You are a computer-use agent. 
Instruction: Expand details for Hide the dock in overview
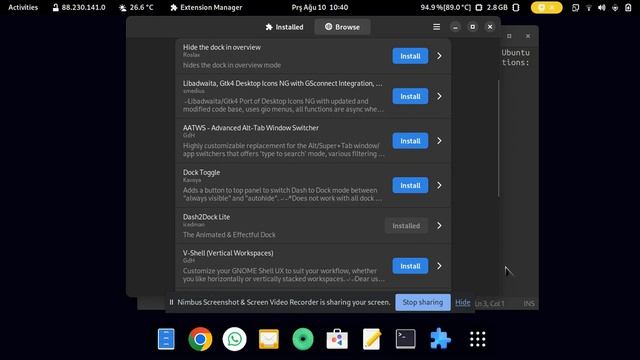tap(439, 56)
